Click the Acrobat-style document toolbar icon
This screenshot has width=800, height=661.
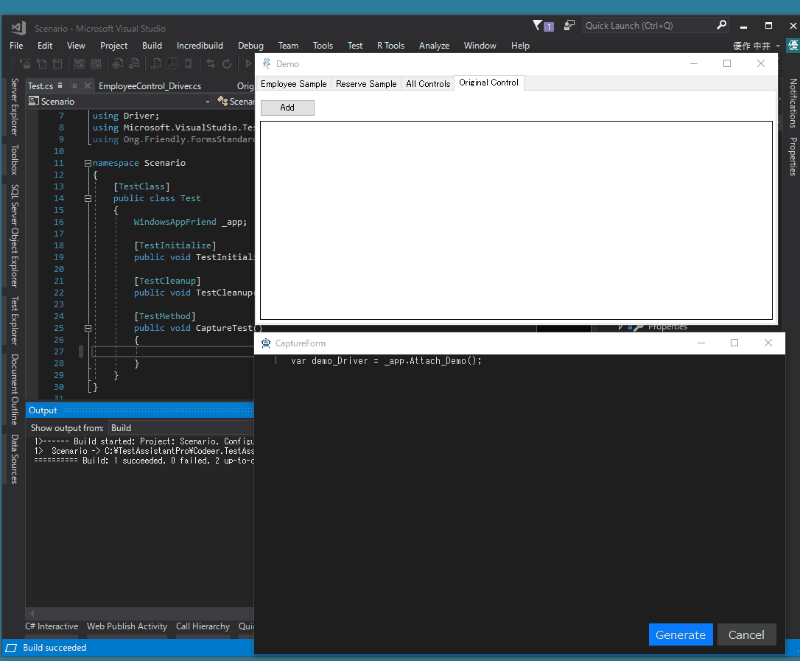172,64
